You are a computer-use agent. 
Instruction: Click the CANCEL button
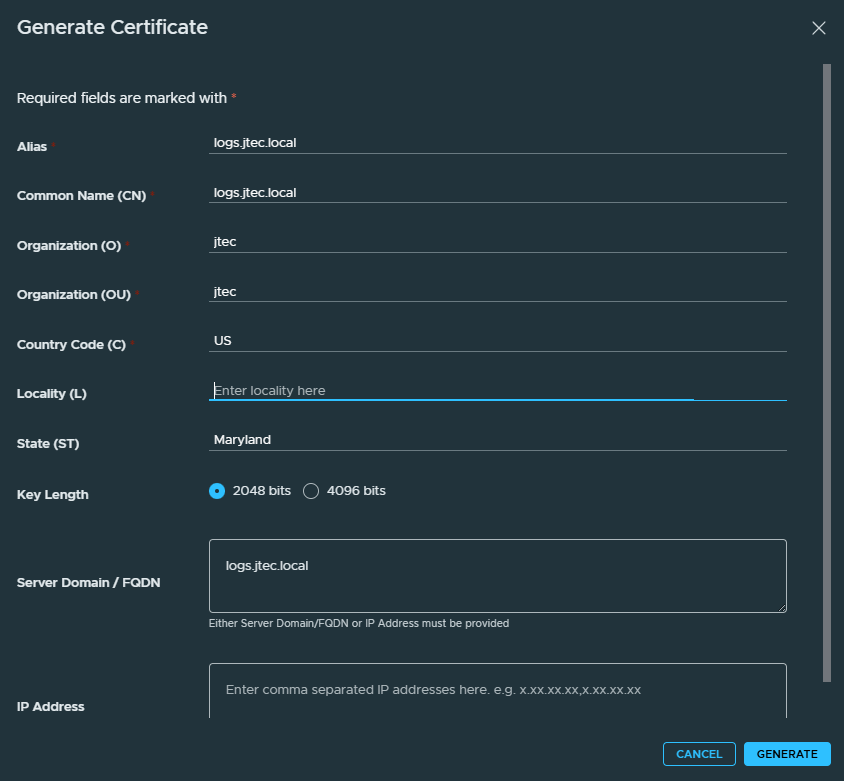point(699,754)
